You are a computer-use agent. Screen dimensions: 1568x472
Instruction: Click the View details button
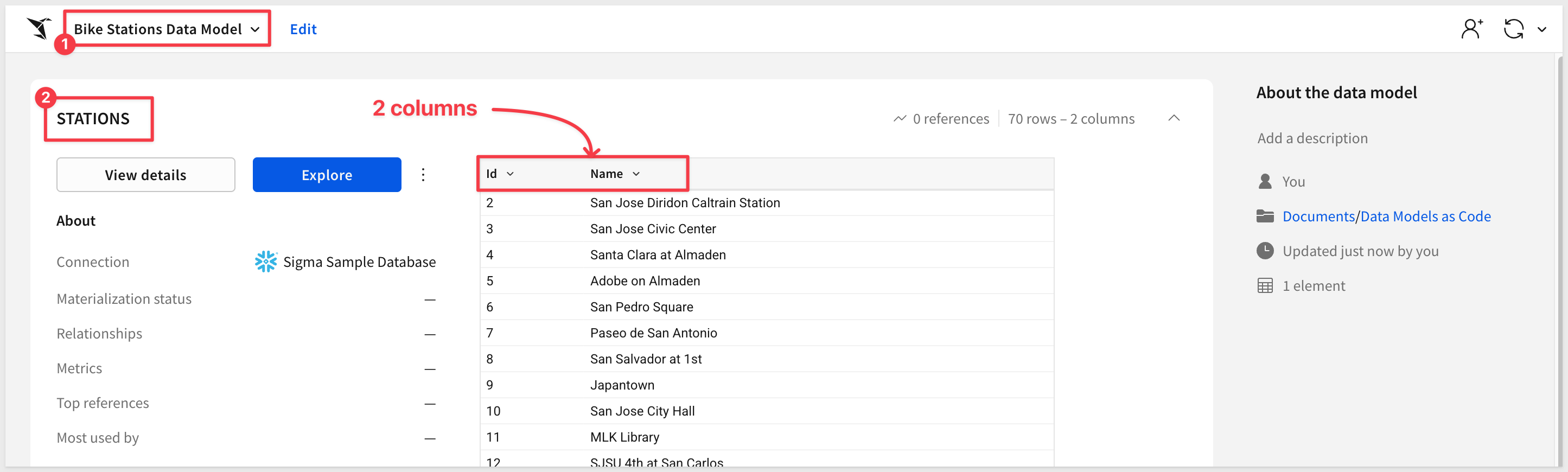coord(145,175)
